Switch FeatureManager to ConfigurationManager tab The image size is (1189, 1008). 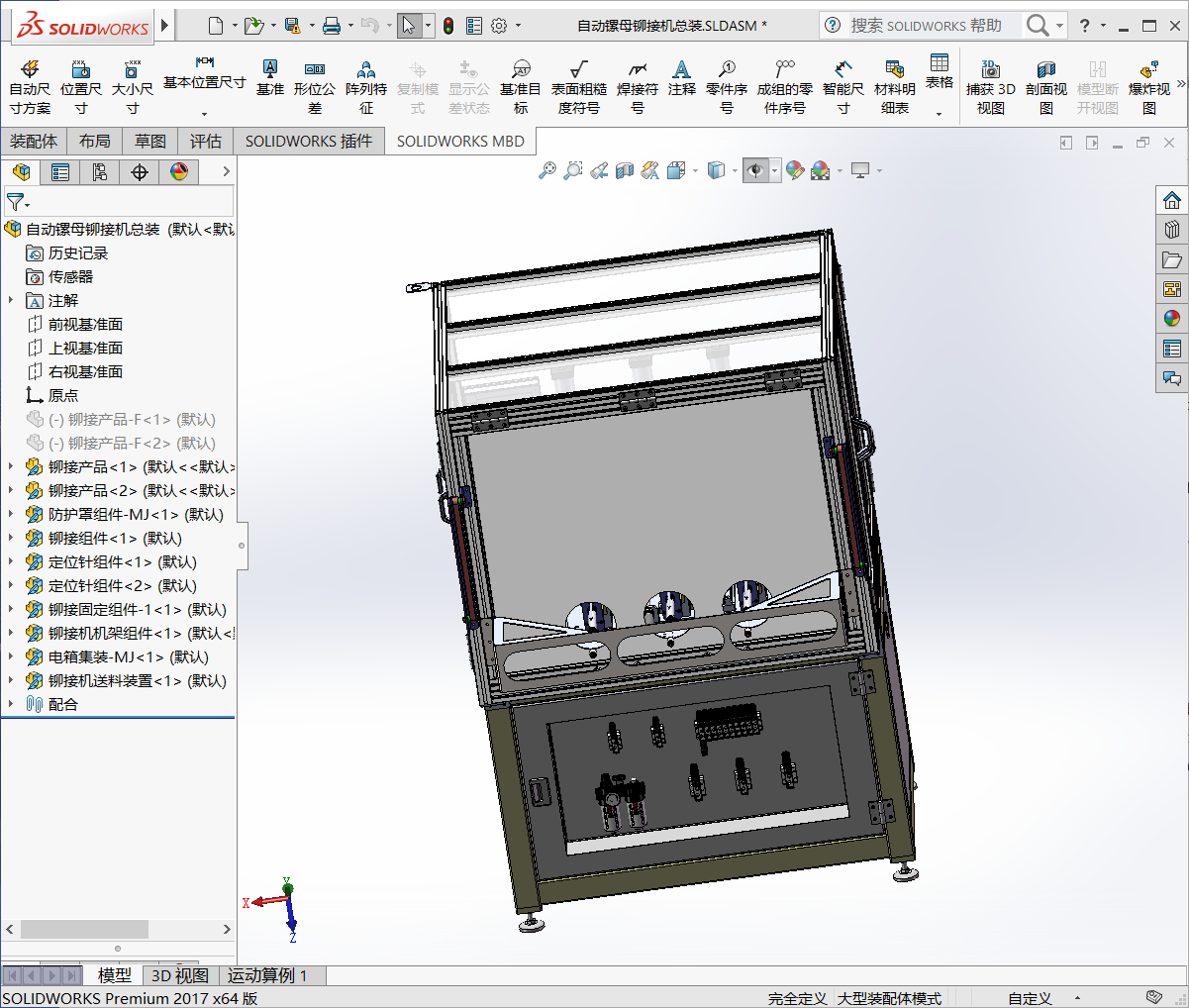click(99, 172)
